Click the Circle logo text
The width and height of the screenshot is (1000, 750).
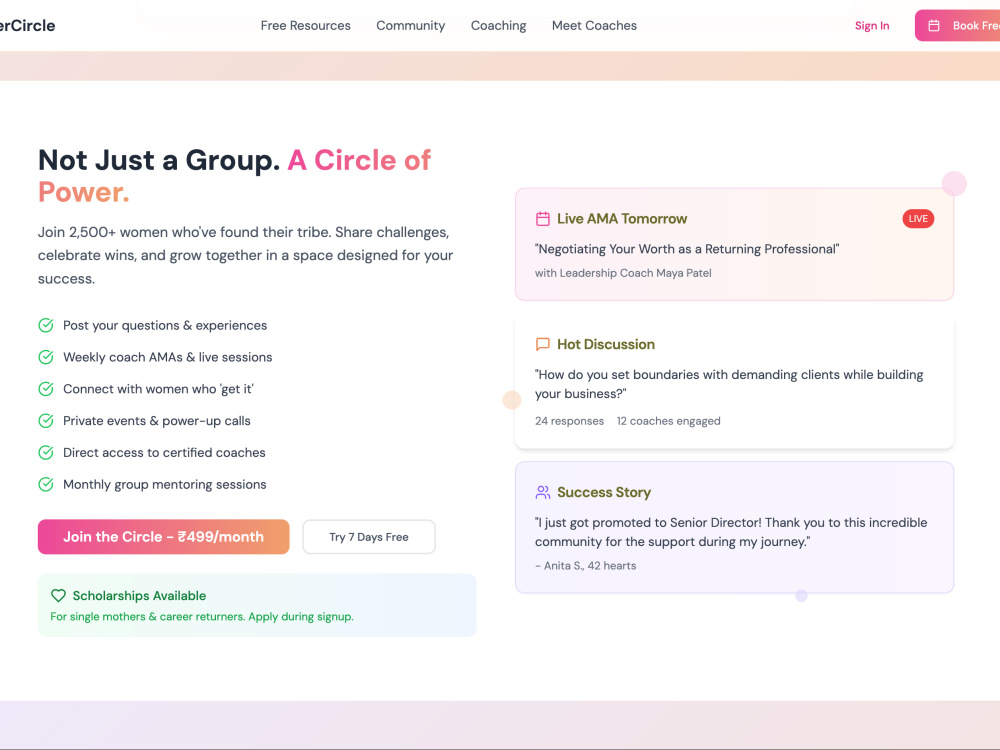(x=27, y=26)
